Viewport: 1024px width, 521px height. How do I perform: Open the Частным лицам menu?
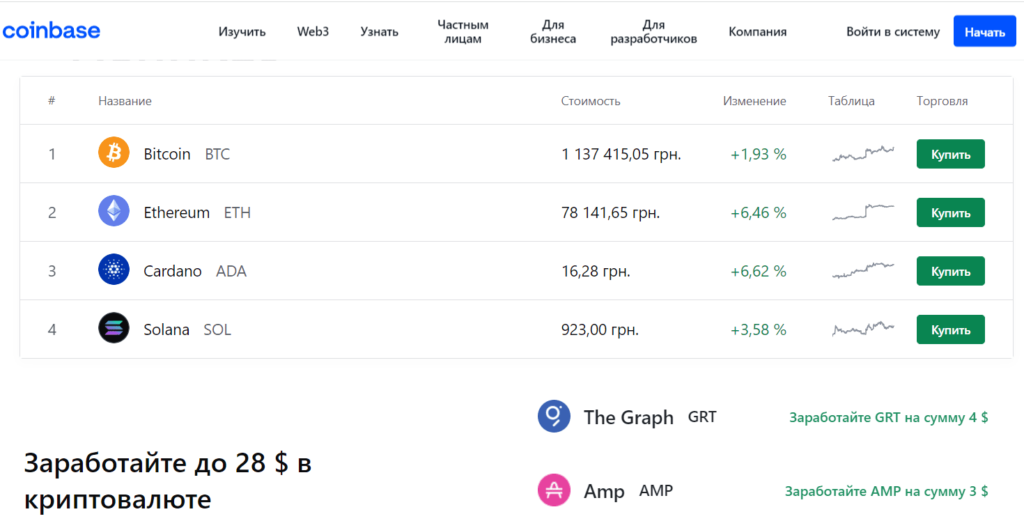463,32
